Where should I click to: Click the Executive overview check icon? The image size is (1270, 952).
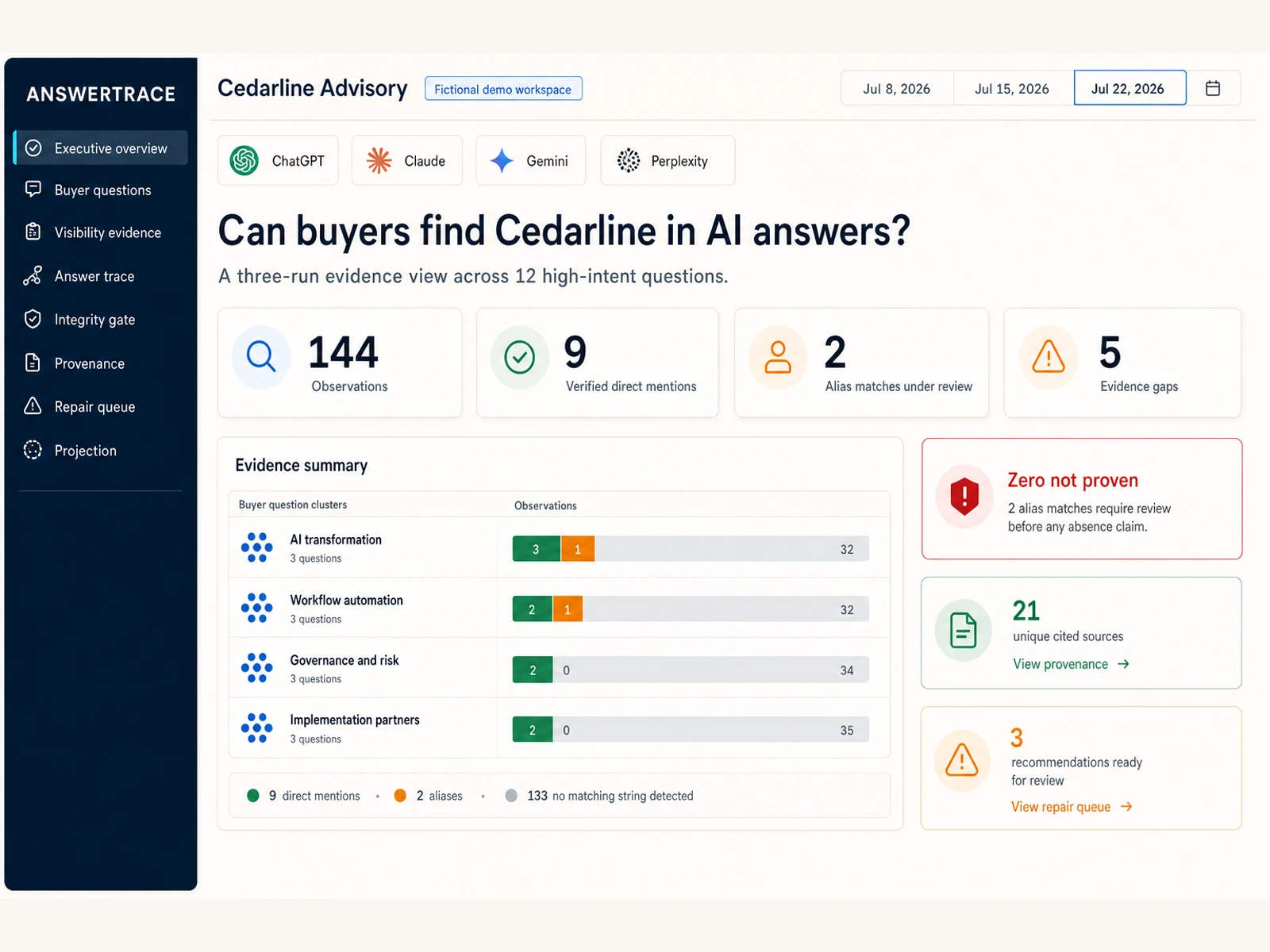coord(33,148)
